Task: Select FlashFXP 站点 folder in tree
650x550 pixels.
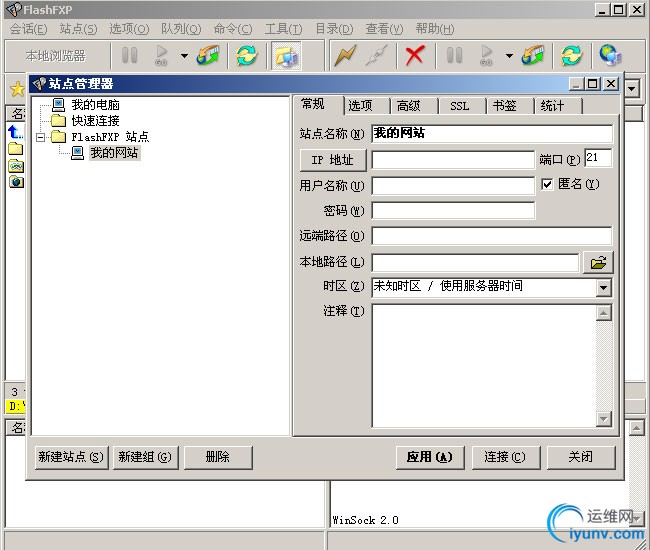Action: click(110, 137)
